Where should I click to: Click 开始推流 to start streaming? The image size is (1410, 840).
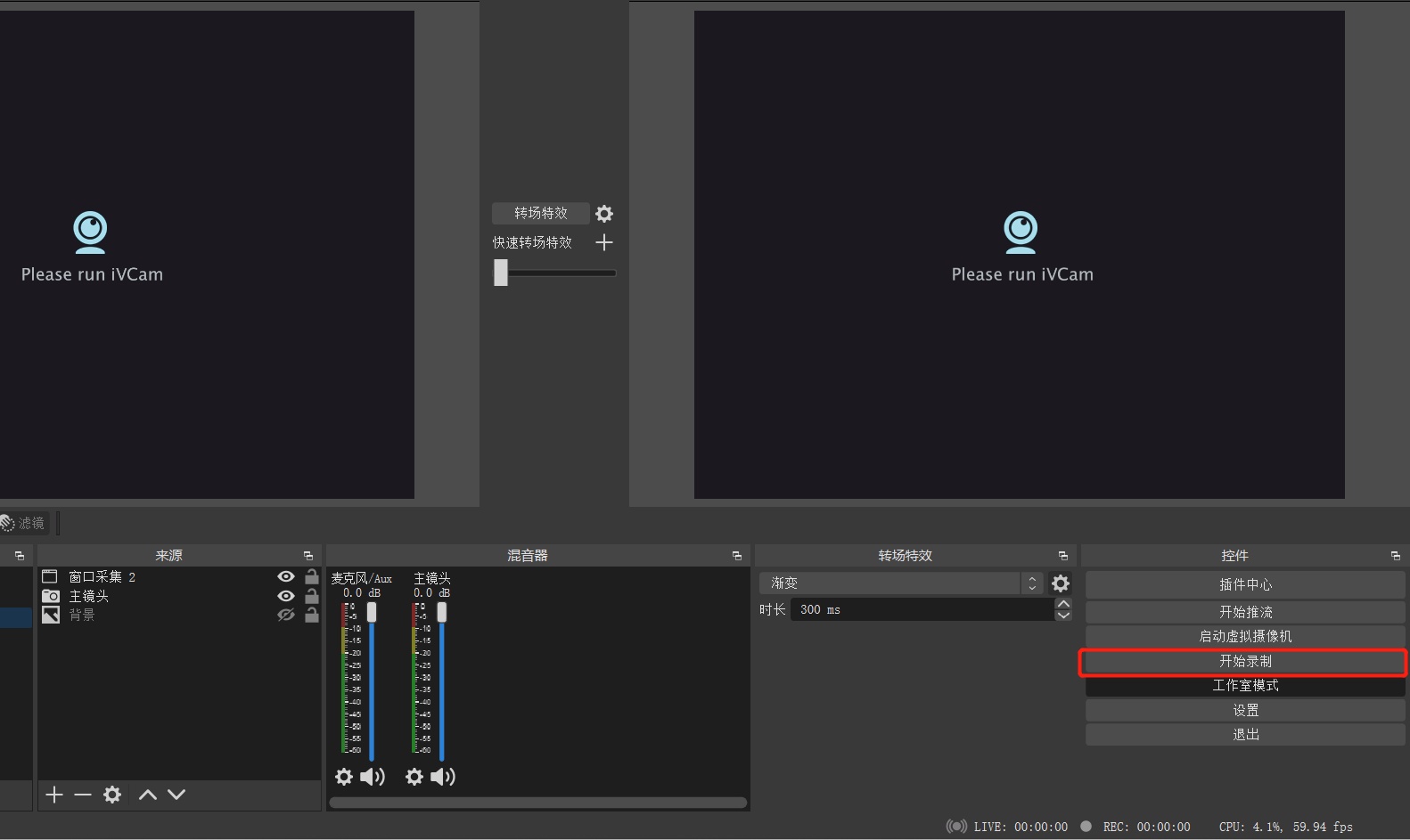tap(1245, 612)
